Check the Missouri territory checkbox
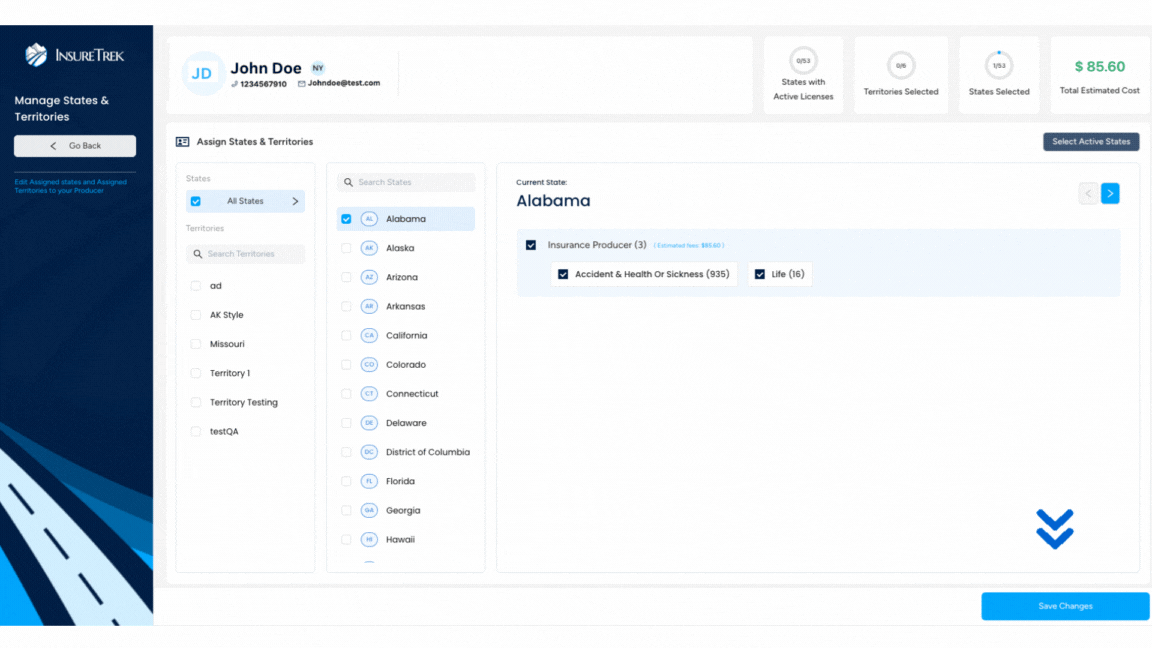This screenshot has height=648, width=1152. point(196,344)
